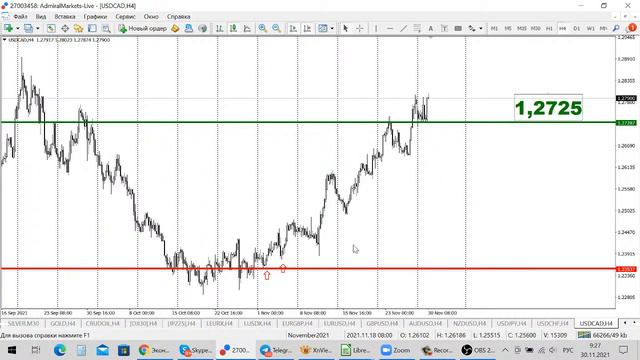Zoom in on the chart

(x=262, y=28)
